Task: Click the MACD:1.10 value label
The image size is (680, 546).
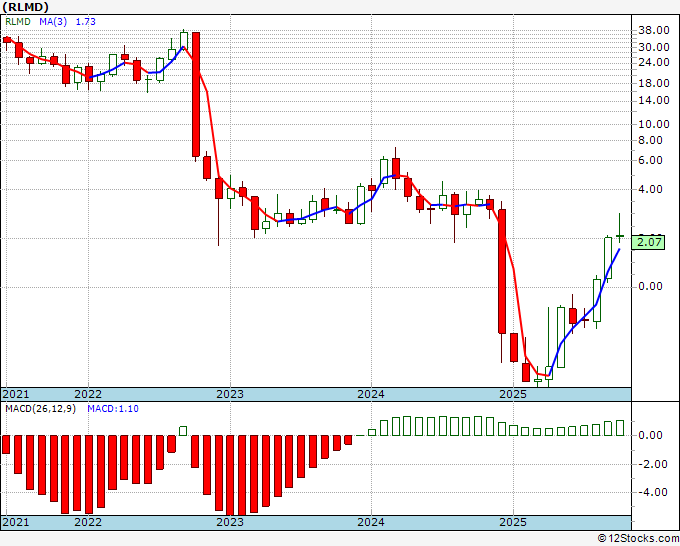Action: (x=113, y=409)
